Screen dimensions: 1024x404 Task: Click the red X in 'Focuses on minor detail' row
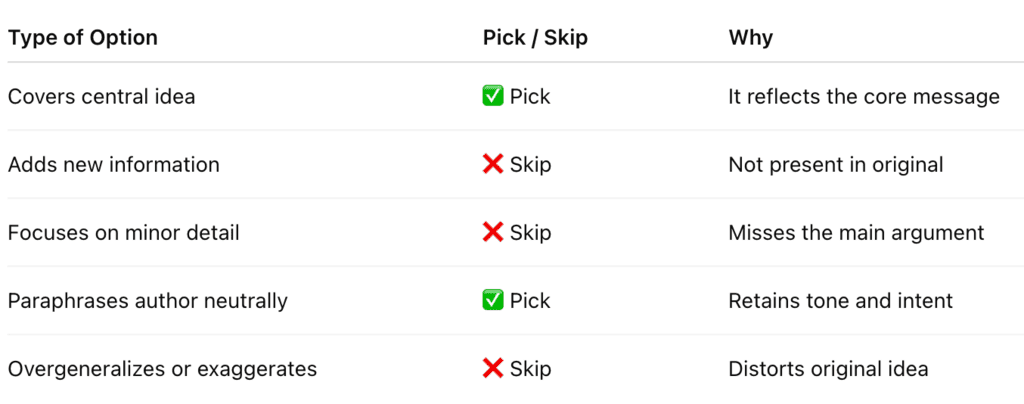coord(493,232)
